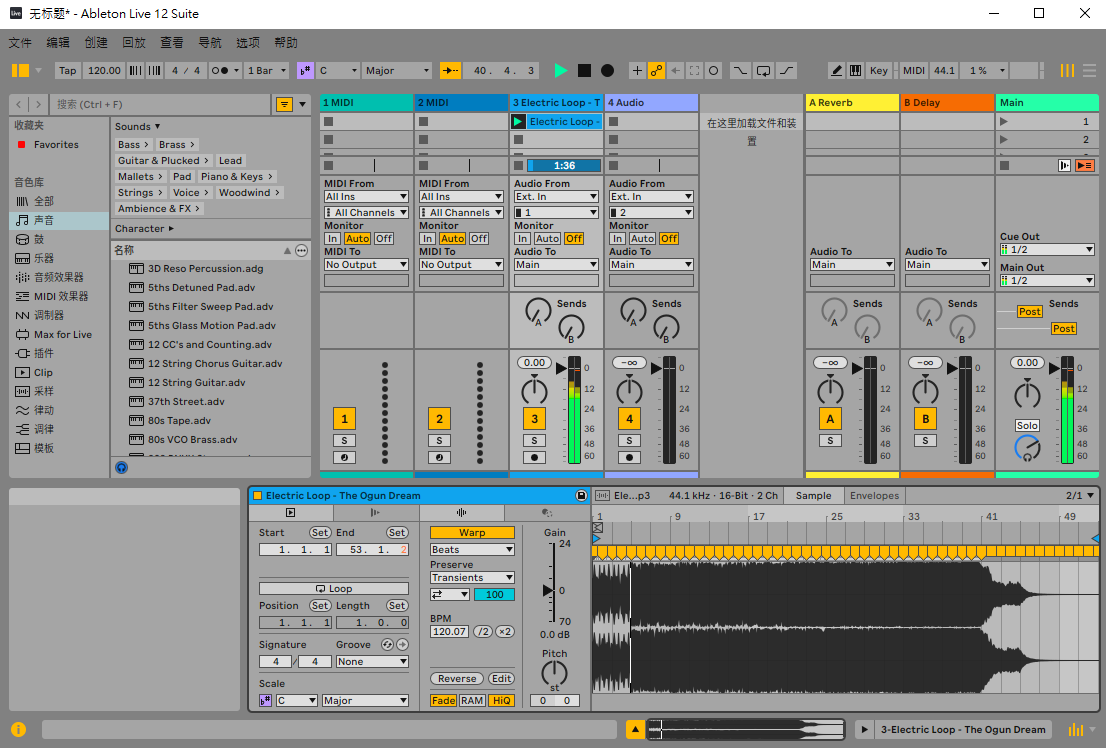Toggle track 1 activator button

344,418
